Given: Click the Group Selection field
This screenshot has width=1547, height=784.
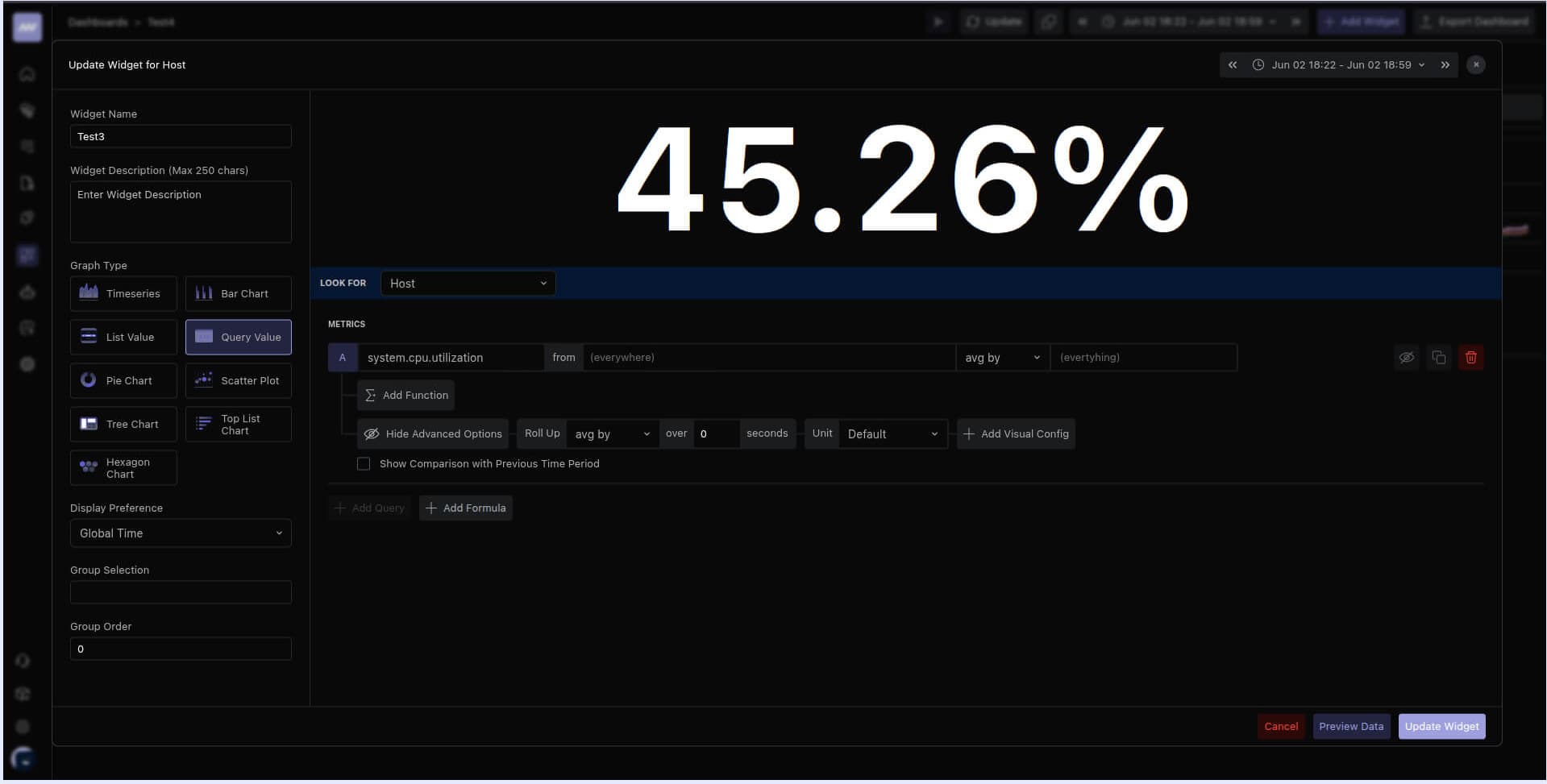Looking at the screenshot, I should pos(181,592).
